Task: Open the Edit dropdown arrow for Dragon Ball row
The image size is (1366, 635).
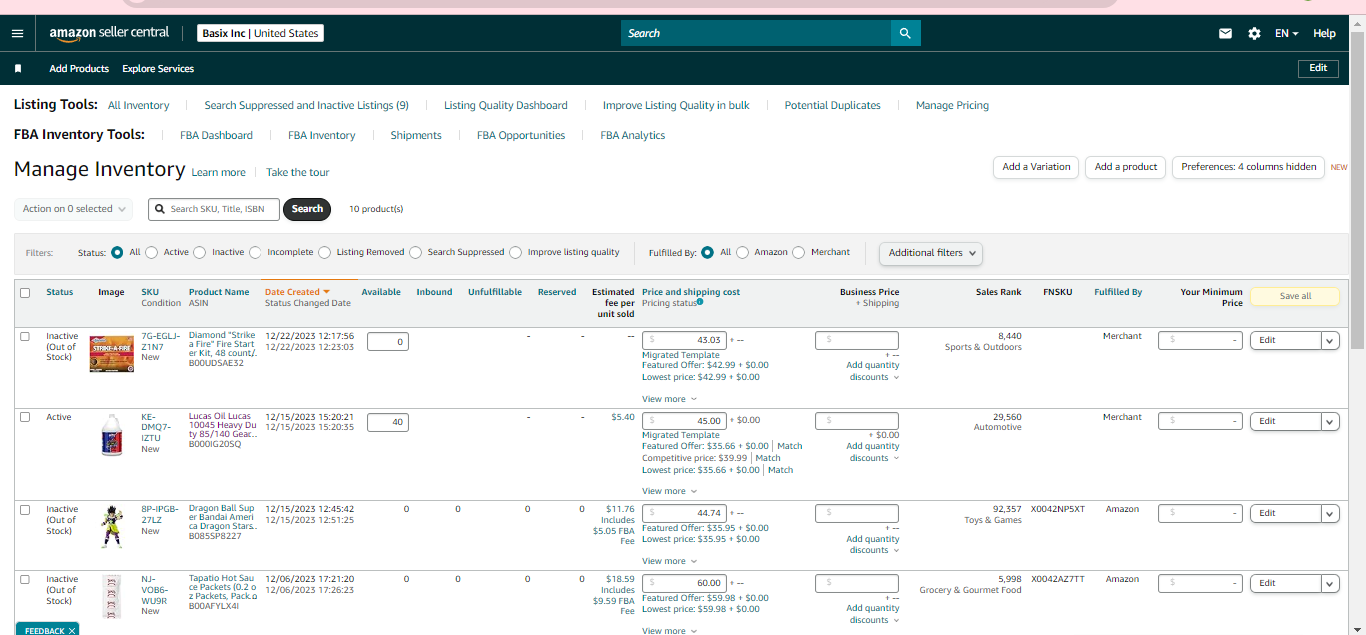Action: pyautogui.click(x=1330, y=513)
